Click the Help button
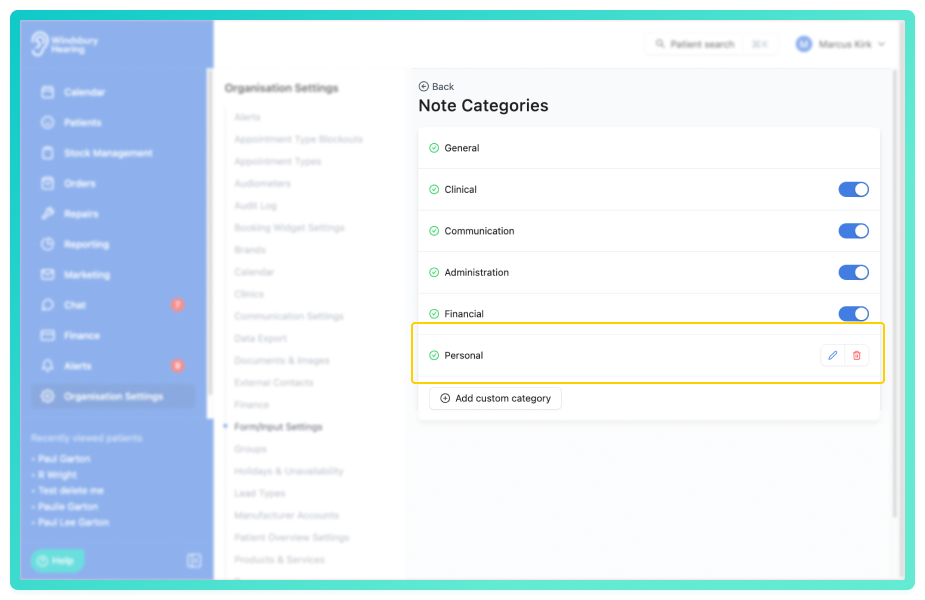The image size is (925, 600). pyautogui.click(x=57, y=560)
